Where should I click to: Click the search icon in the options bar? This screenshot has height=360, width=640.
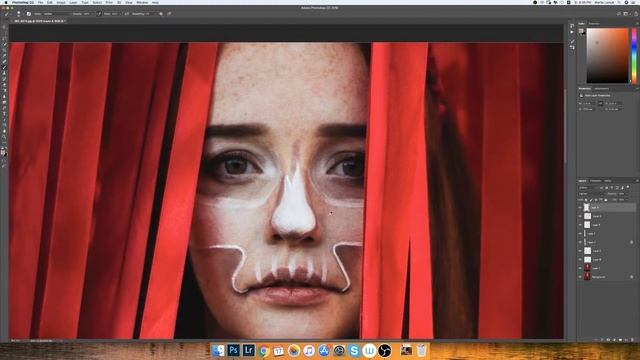619,14
